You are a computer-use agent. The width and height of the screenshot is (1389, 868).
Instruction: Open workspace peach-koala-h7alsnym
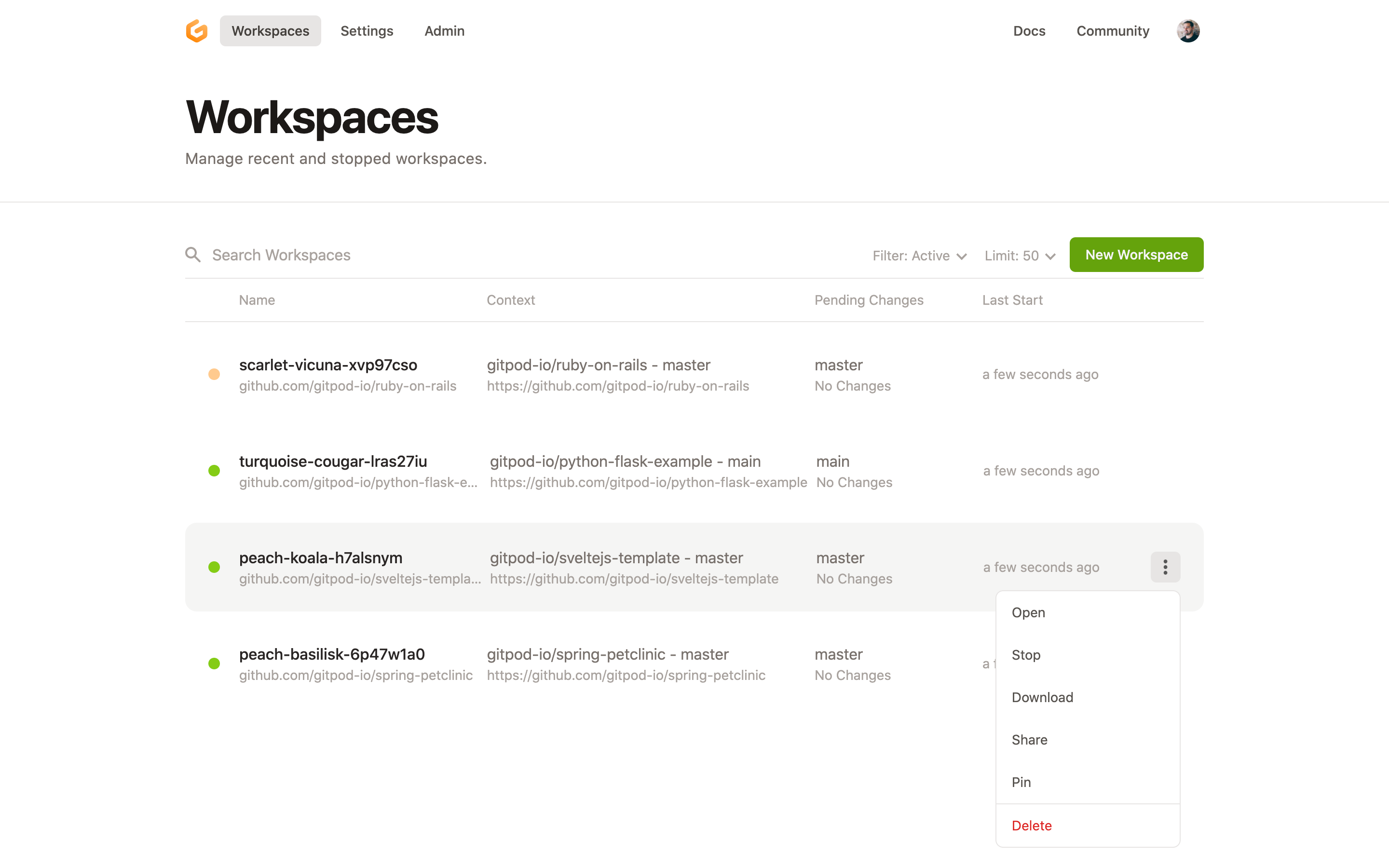click(x=320, y=558)
